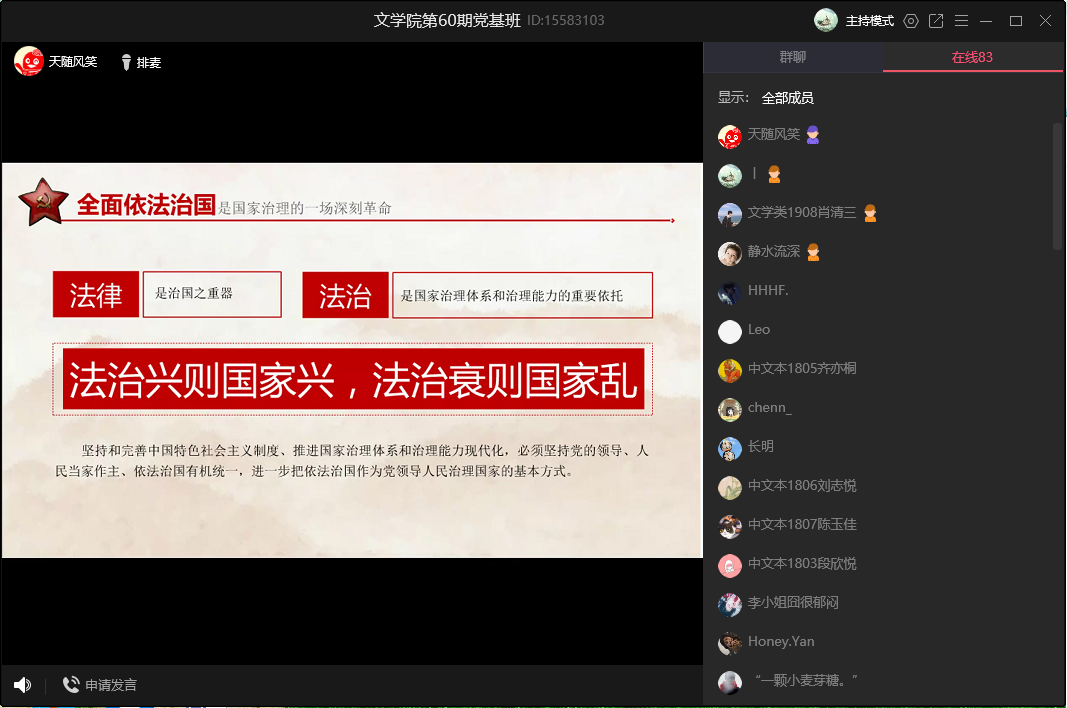Viewport: 1067px width, 708px height.
Task: Click the host avatar next to 主持模式
Action: 826,20
